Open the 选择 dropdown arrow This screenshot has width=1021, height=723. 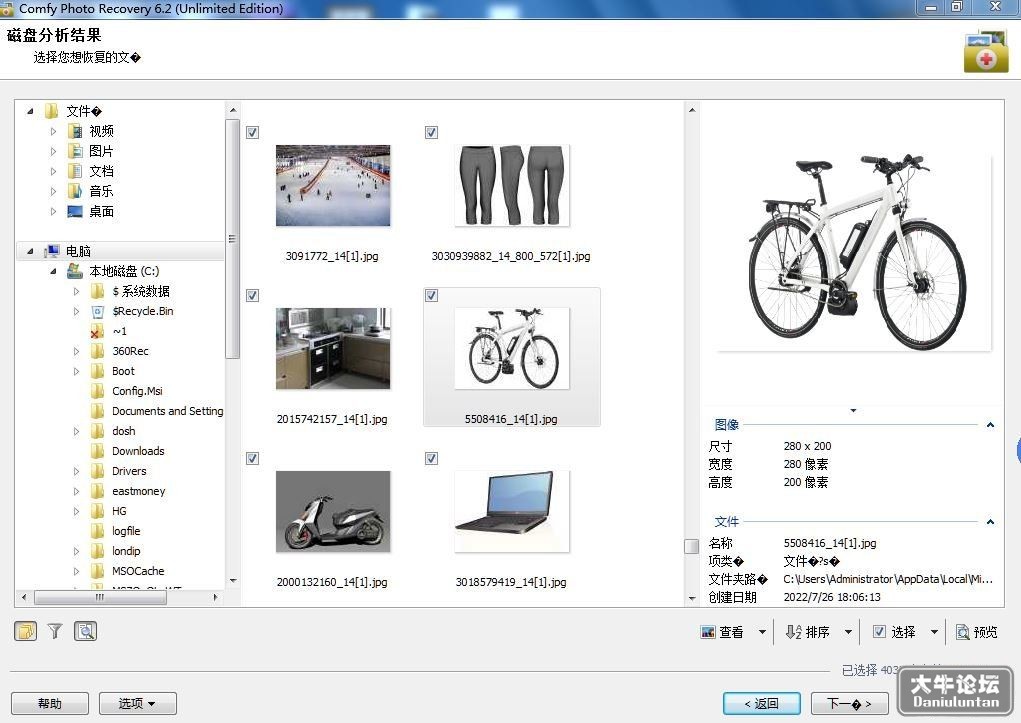coord(934,632)
